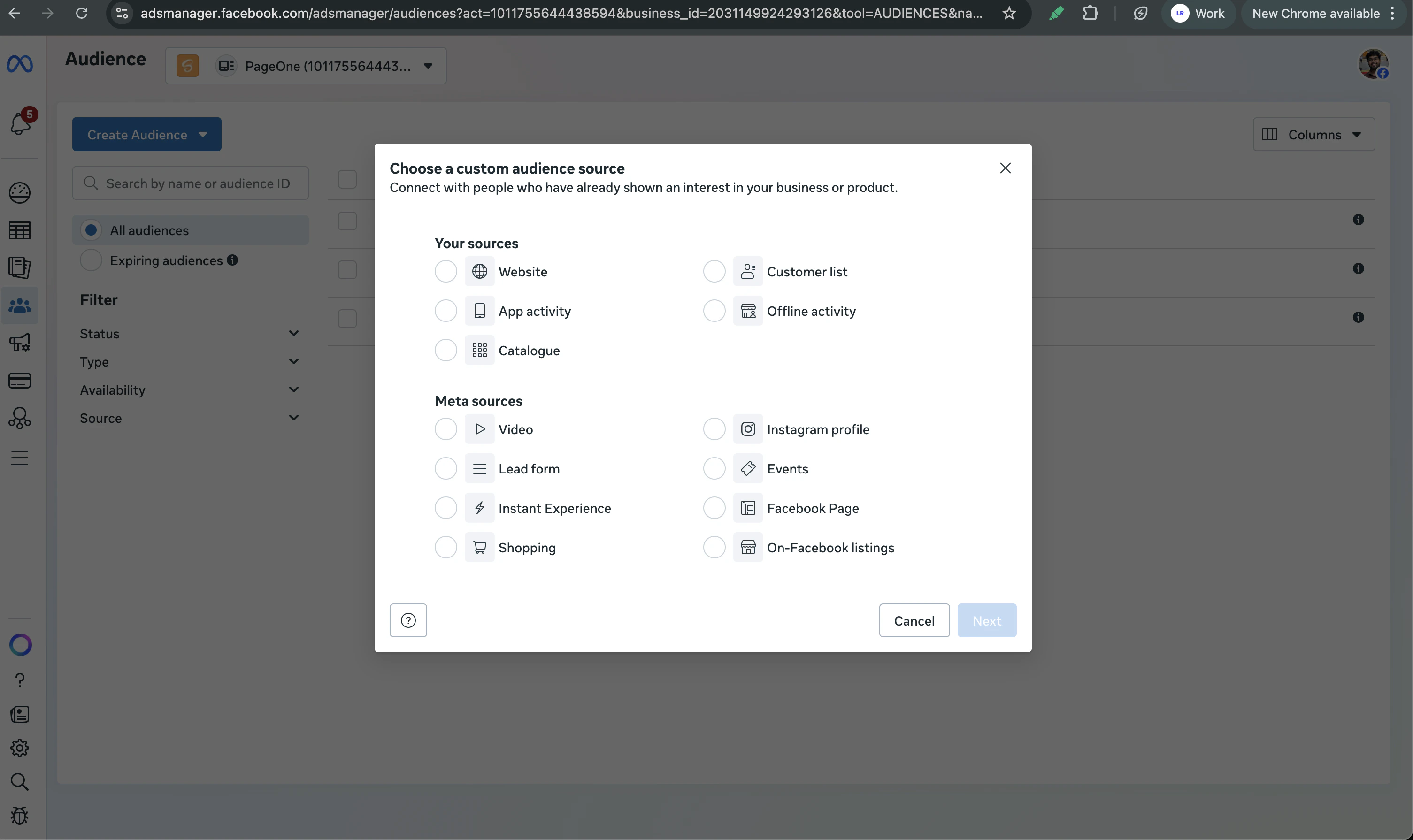Click the help question mark in dialog
This screenshot has height=840, width=1413.
coord(408,620)
